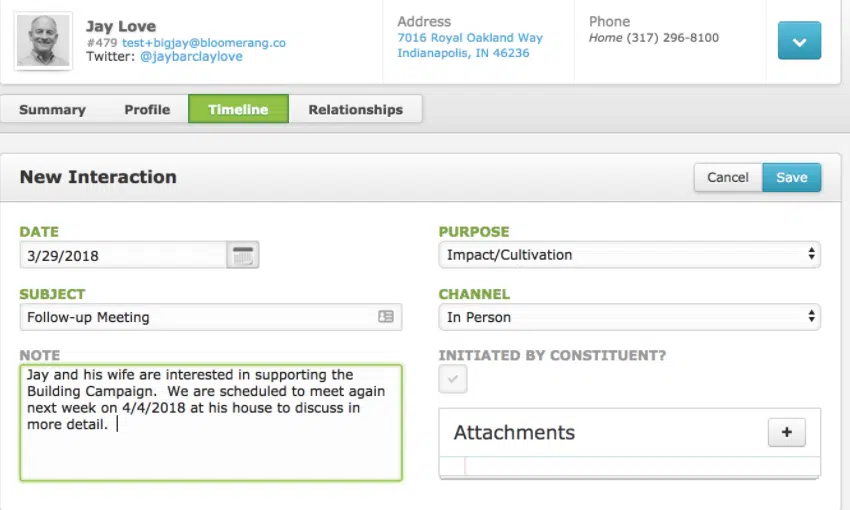
Task: Open the Purpose dropdown
Action: (x=629, y=255)
